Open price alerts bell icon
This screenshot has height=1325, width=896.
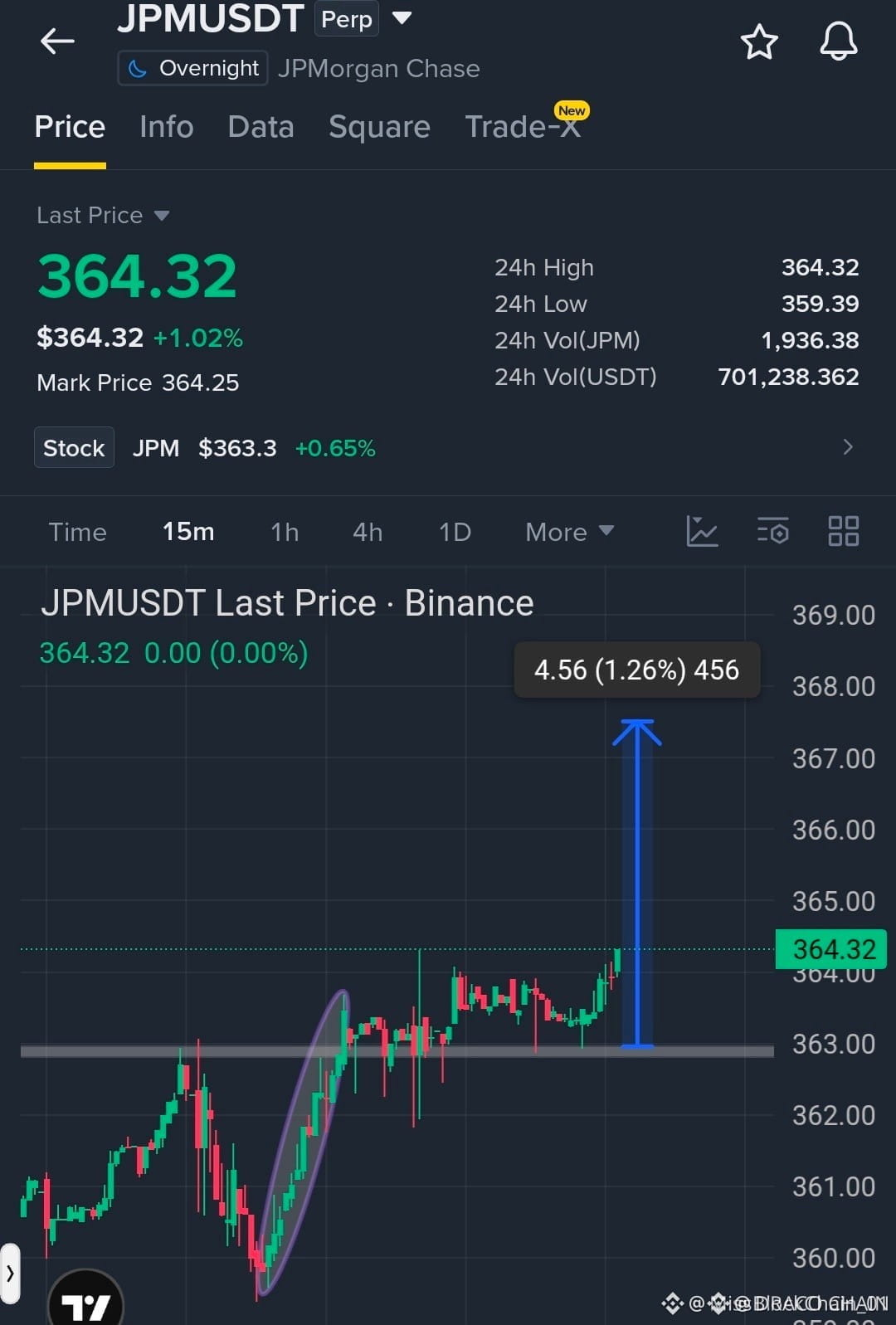click(839, 41)
